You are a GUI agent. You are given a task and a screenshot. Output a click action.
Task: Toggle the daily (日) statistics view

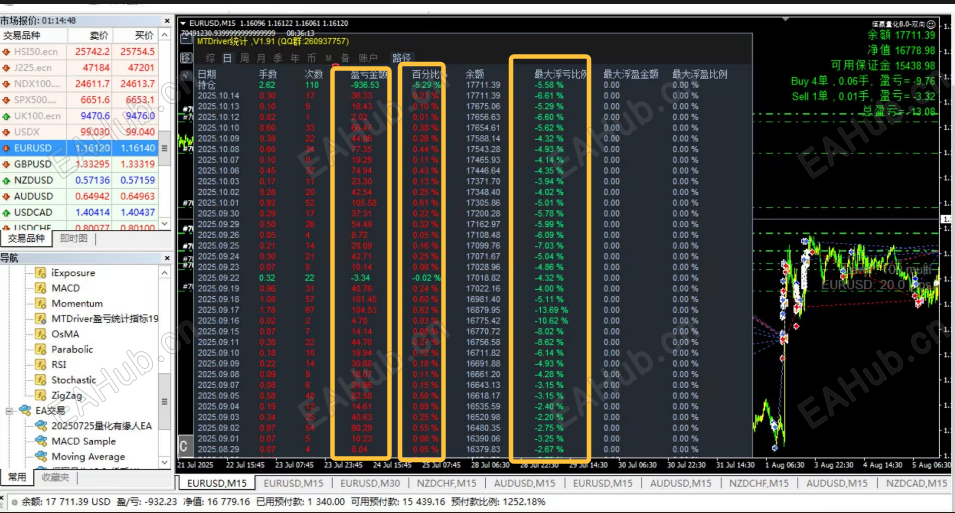tap(226, 58)
